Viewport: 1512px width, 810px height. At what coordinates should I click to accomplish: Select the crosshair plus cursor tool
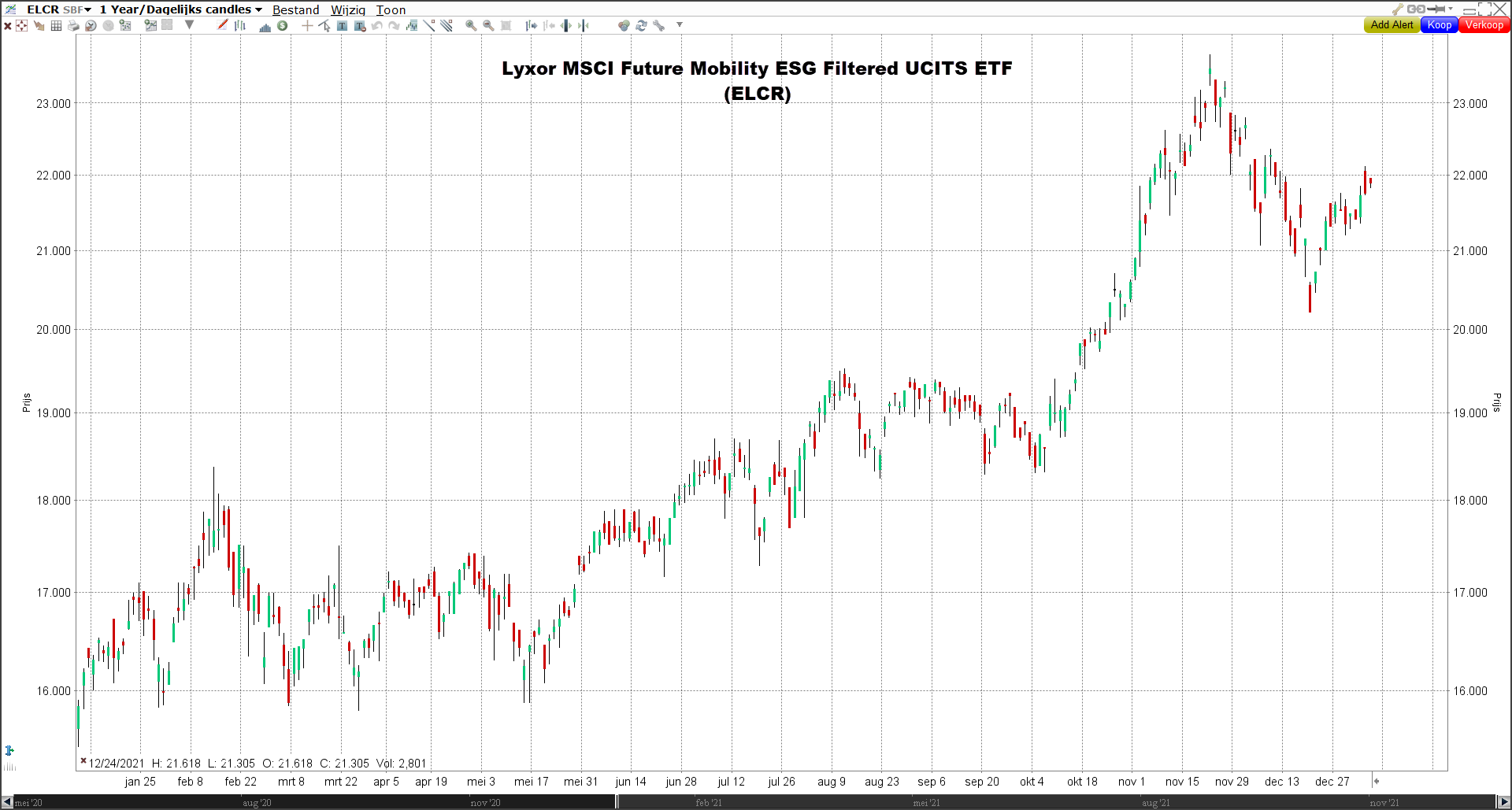(x=307, y=26)
